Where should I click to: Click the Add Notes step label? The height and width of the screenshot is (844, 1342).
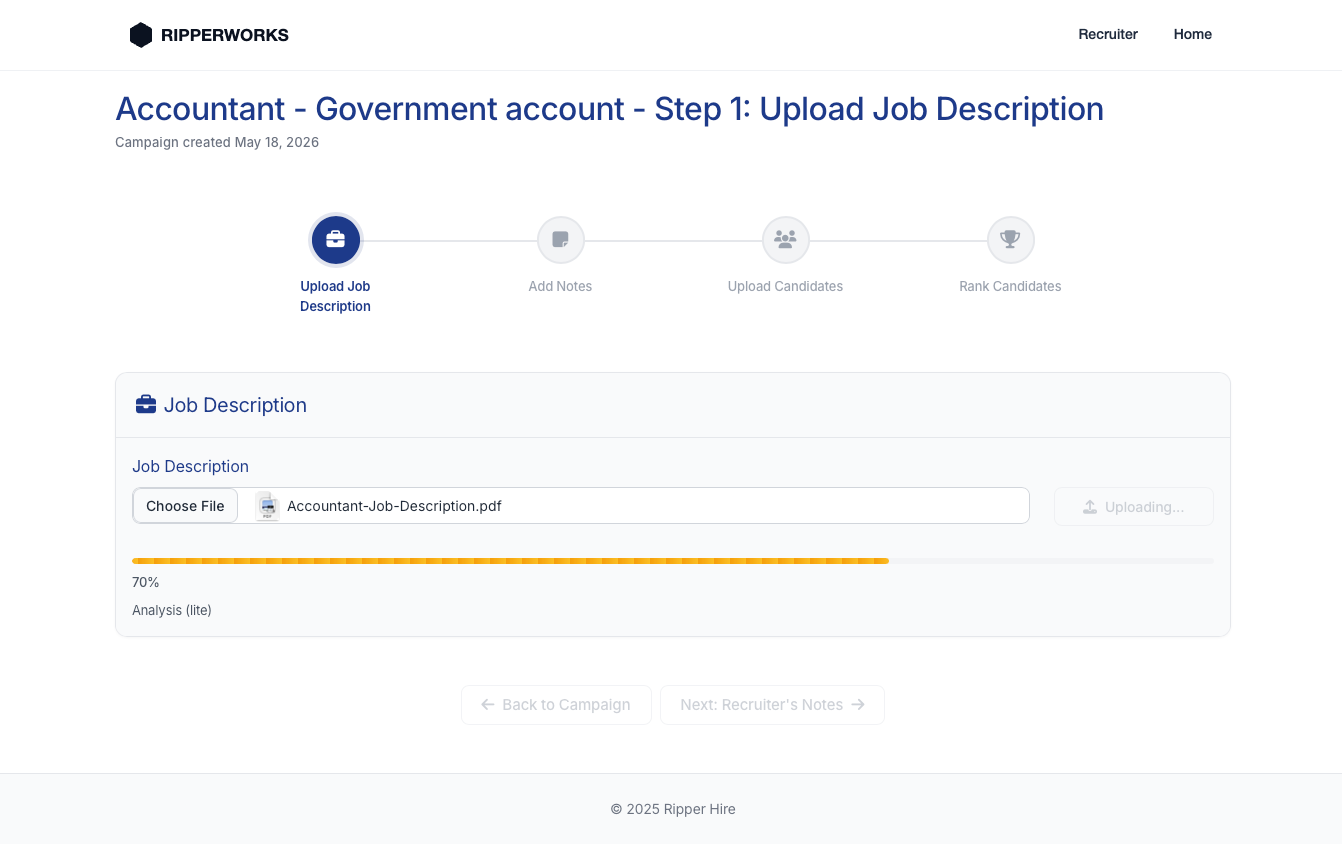point(560,286)
